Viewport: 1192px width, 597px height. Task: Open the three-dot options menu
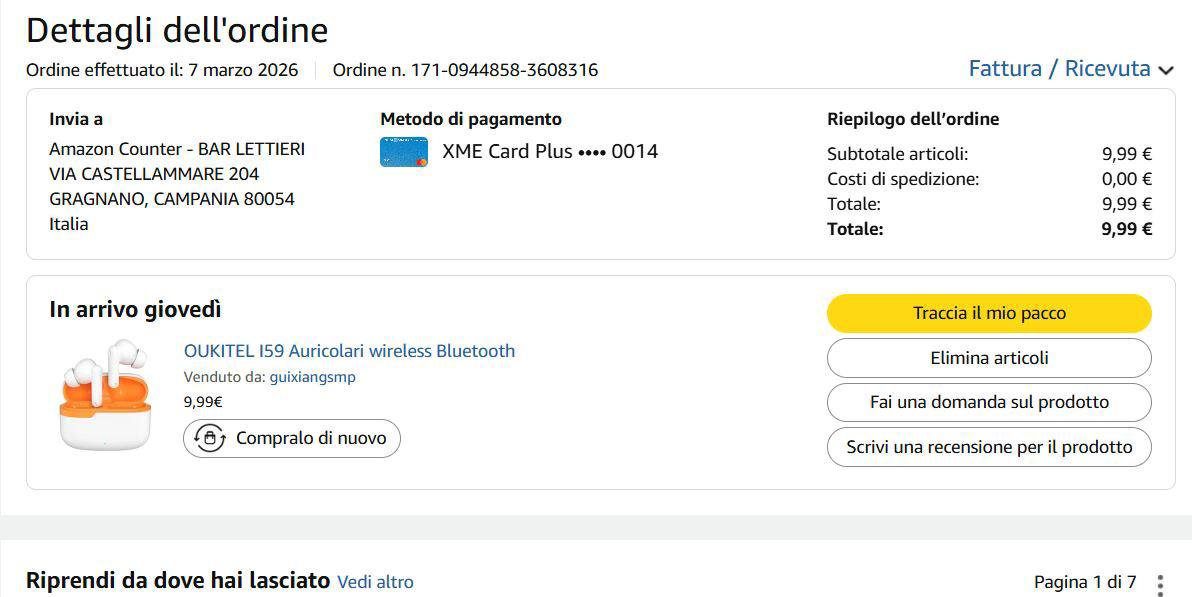point(1160,584)
